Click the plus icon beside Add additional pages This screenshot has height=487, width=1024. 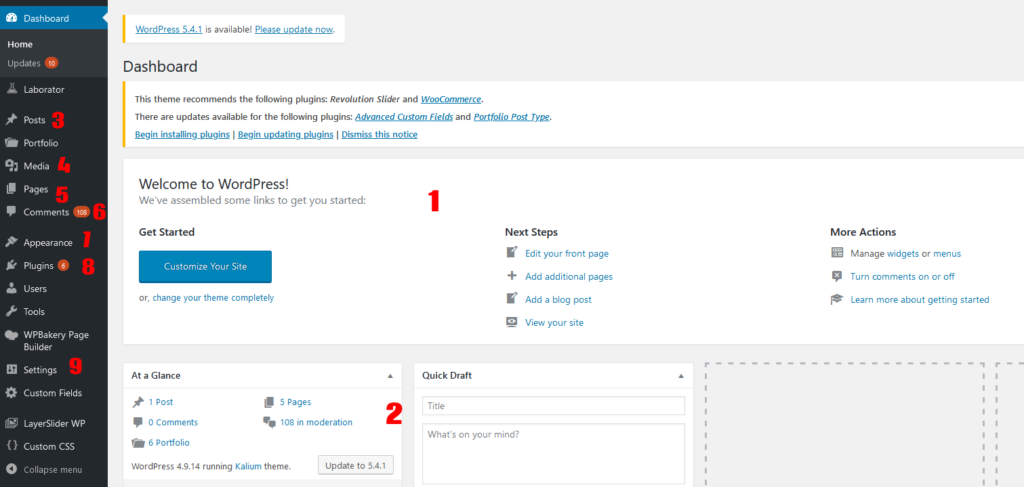coord(512,276)
